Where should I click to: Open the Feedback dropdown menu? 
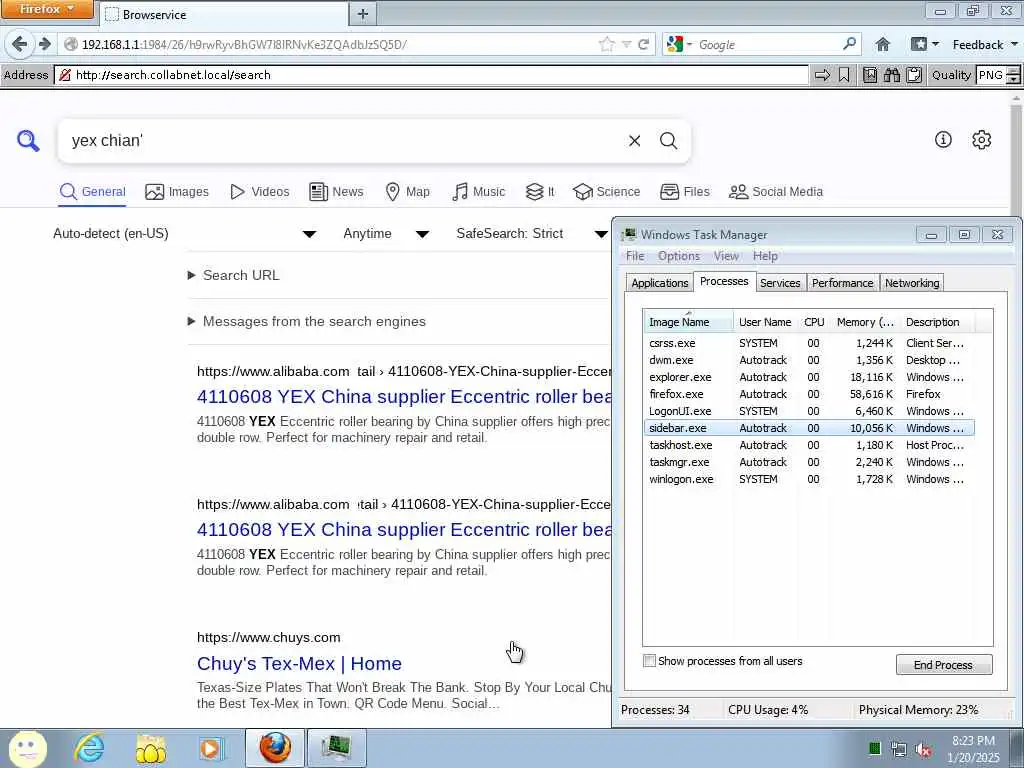[985, 44]
